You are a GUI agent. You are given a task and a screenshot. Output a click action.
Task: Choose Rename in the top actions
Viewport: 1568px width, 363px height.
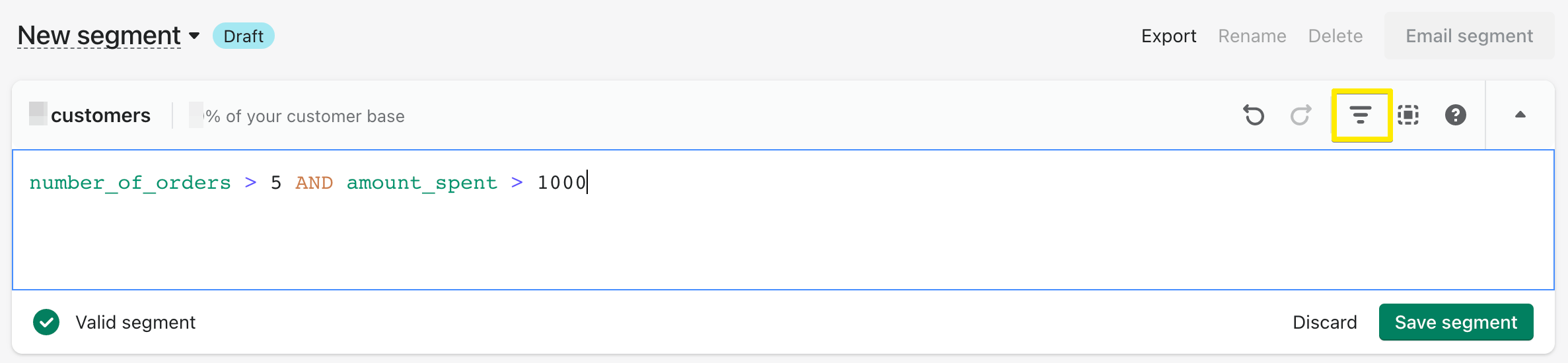1252,36
